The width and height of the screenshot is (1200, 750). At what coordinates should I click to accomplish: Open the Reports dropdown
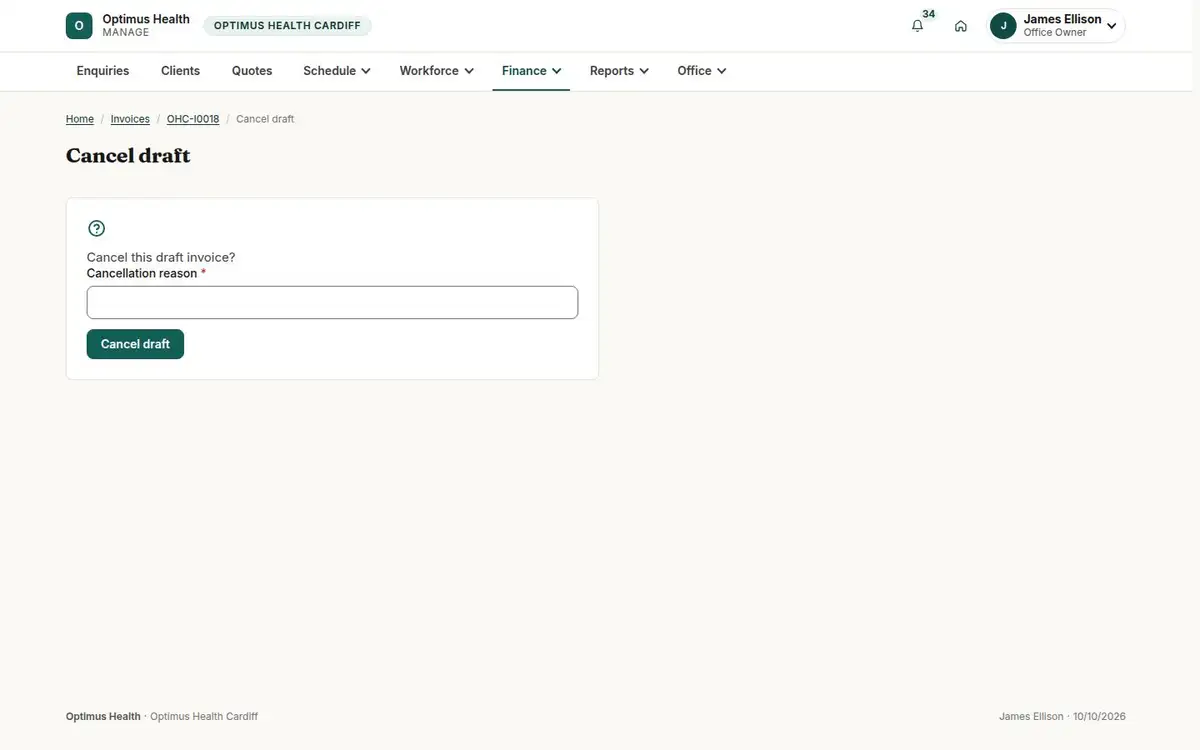click(619, 71)
